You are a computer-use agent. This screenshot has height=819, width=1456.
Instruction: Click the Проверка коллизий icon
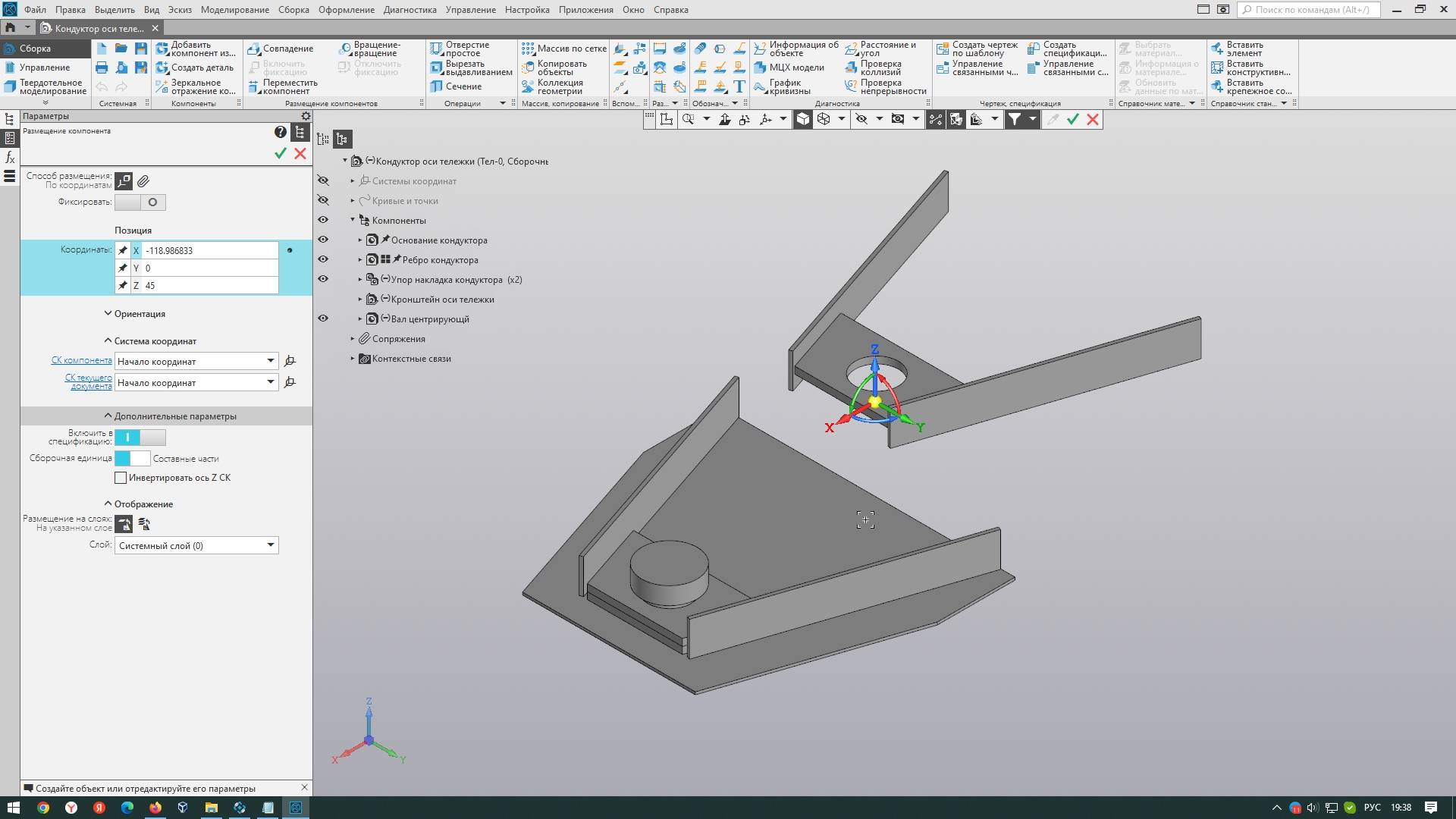[x=852, y=67]
